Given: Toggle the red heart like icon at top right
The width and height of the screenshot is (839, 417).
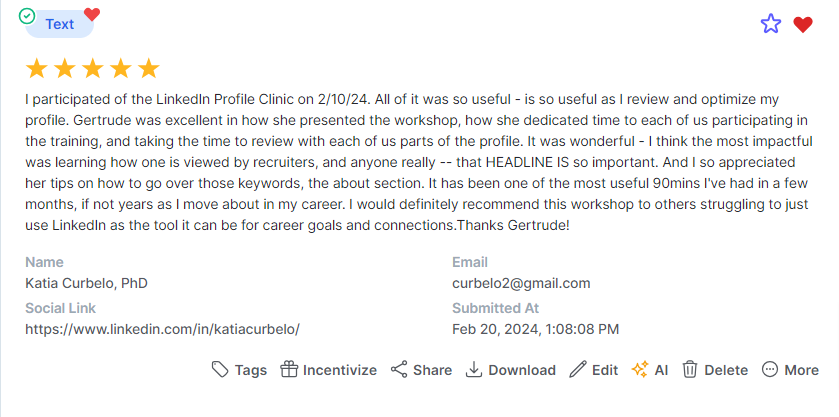Looking at the screenshot, I should point(802,24).
